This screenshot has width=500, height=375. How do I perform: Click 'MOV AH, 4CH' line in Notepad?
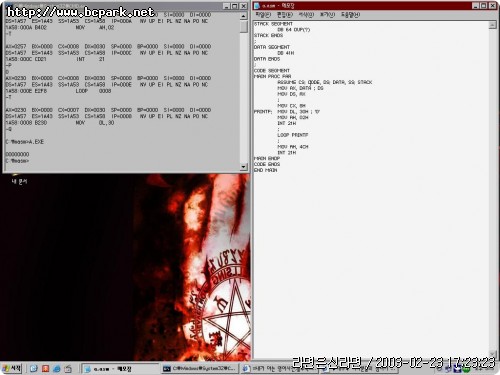coord(293,147)
